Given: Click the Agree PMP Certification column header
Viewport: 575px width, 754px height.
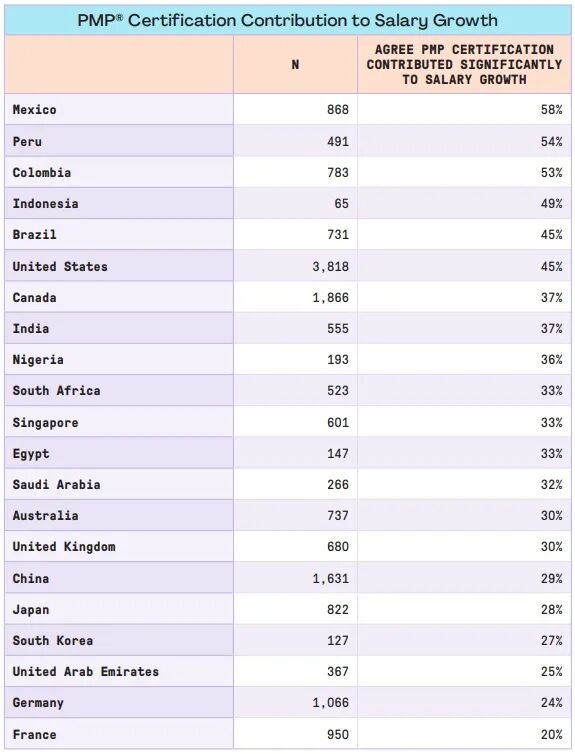Looking at the screenshot, I should 464,64.
